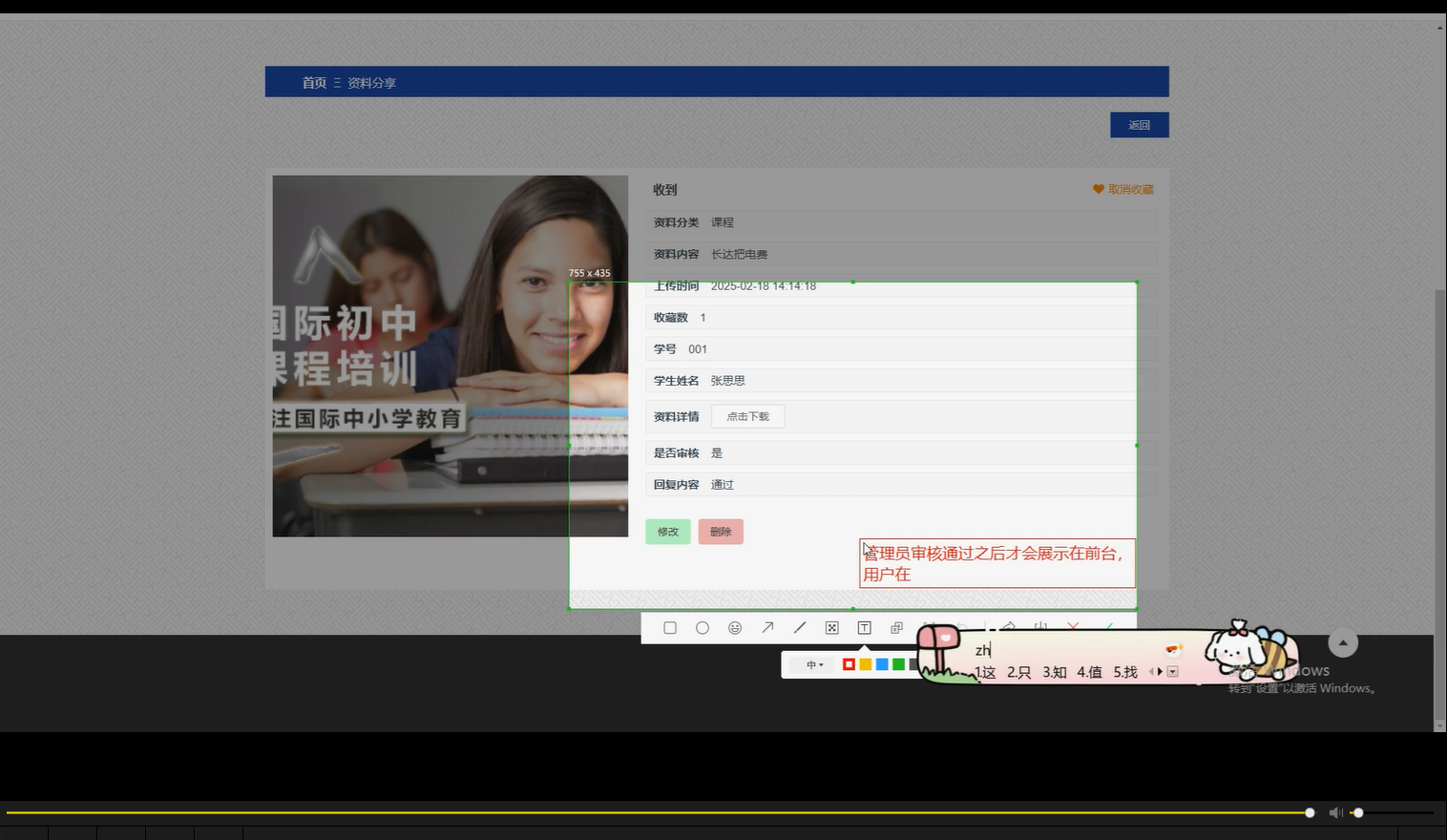Select the mosaic blur tool
Screen dimensions: 1447x840
(832, 628)
